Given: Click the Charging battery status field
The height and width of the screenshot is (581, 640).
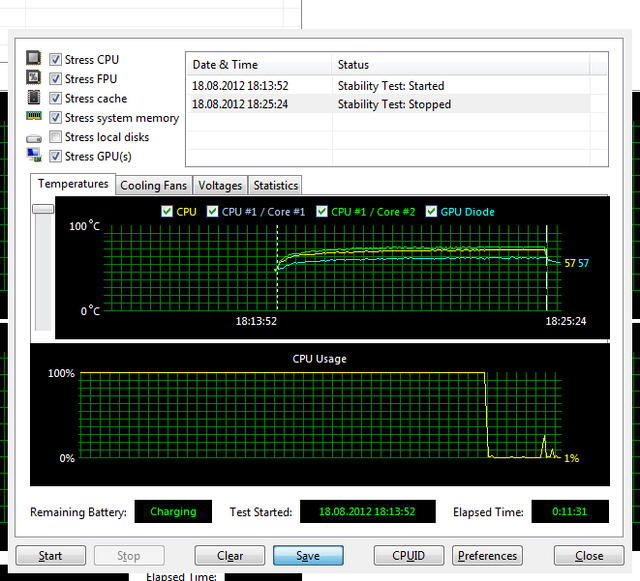Looking at the screenshot, I should 173,512.
